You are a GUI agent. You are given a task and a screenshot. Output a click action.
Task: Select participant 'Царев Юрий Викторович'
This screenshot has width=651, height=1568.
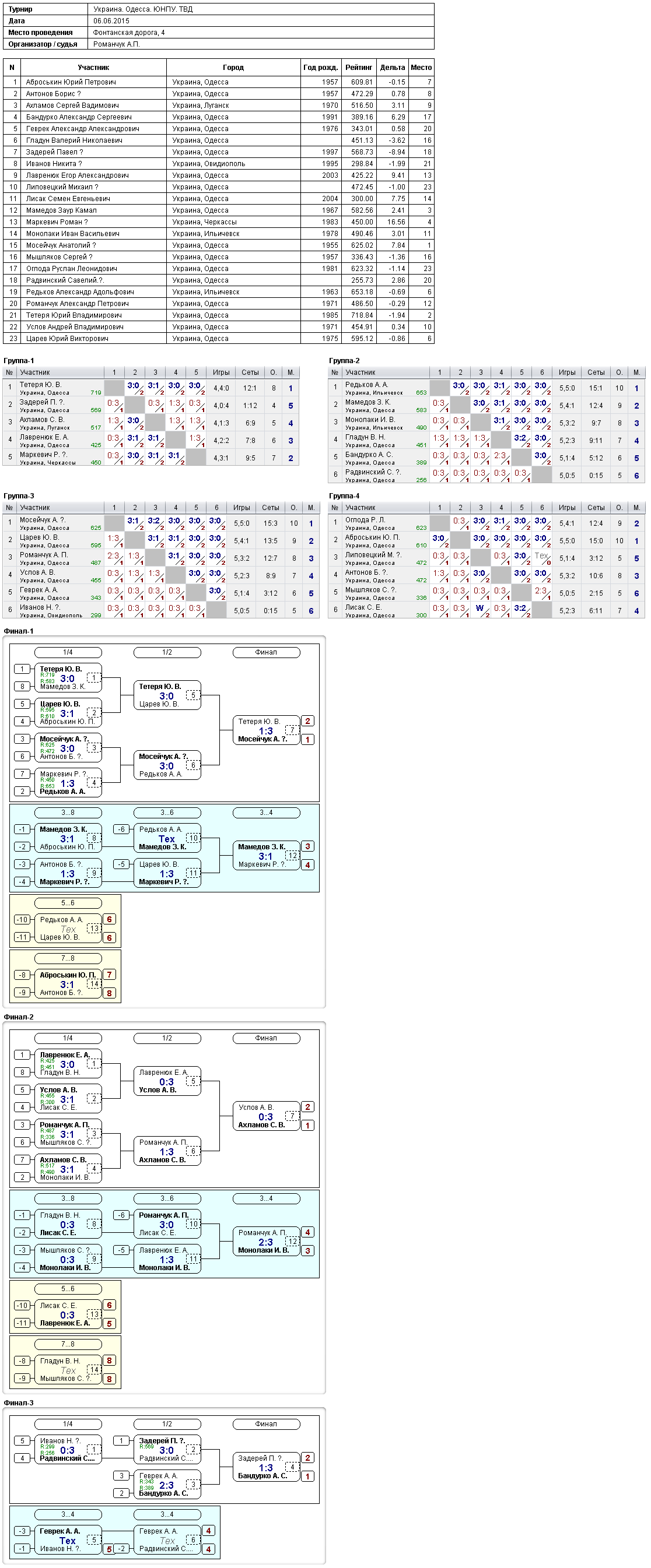click(67, 339)
